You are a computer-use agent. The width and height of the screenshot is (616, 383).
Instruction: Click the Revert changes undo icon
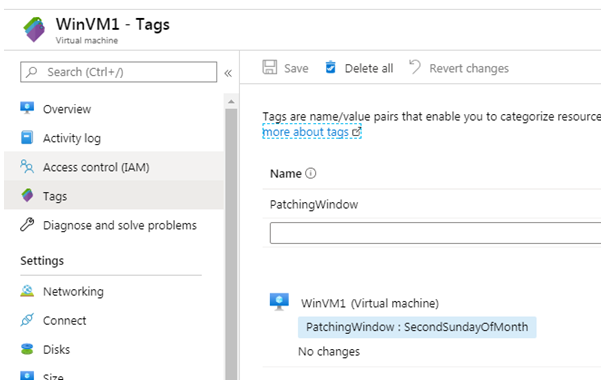(415, 67)
